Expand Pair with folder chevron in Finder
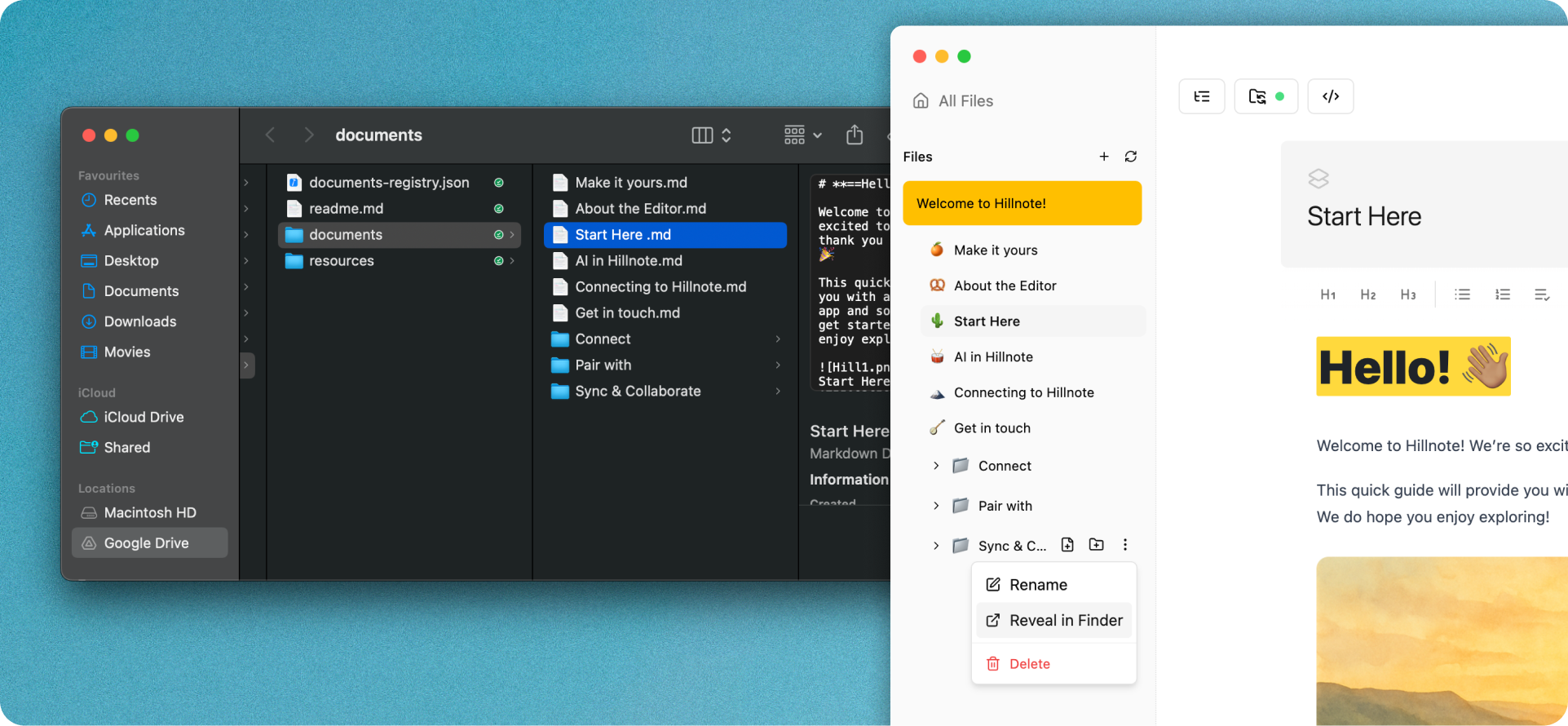Viewport: 1568px width, 726px height. coord(778,365)
